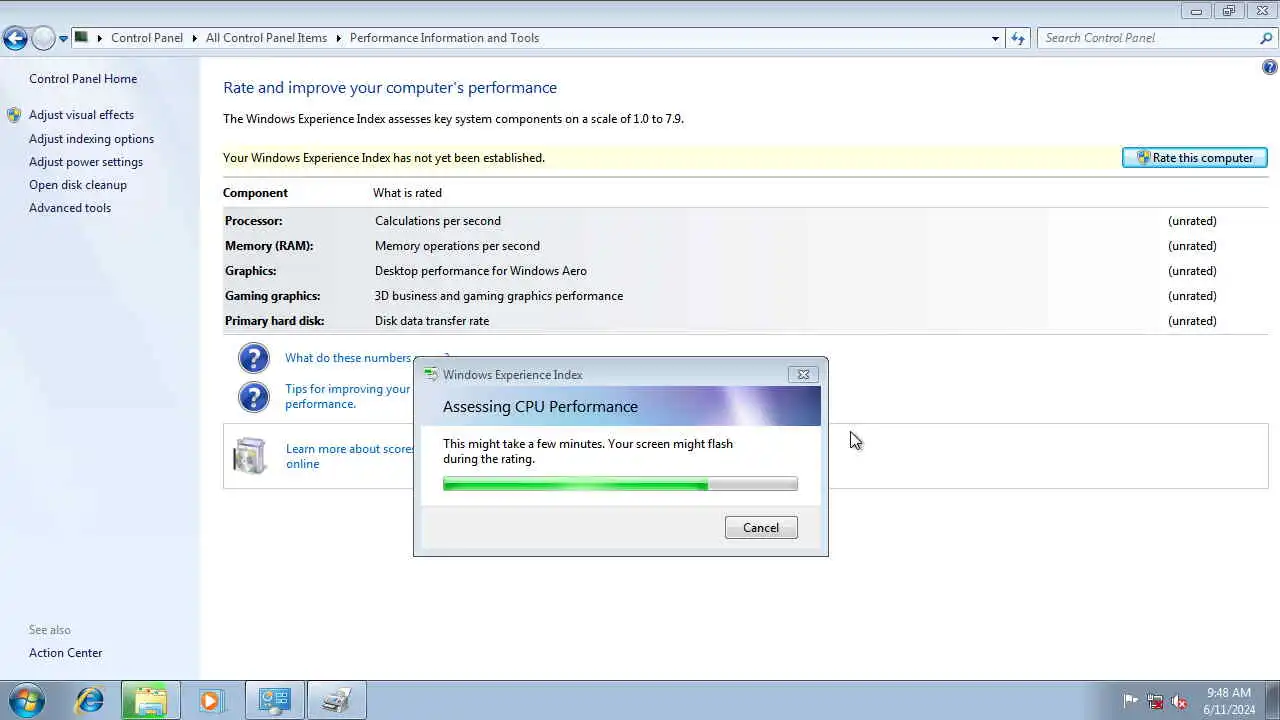Open Adjust power settings

(x=86, y=162)
